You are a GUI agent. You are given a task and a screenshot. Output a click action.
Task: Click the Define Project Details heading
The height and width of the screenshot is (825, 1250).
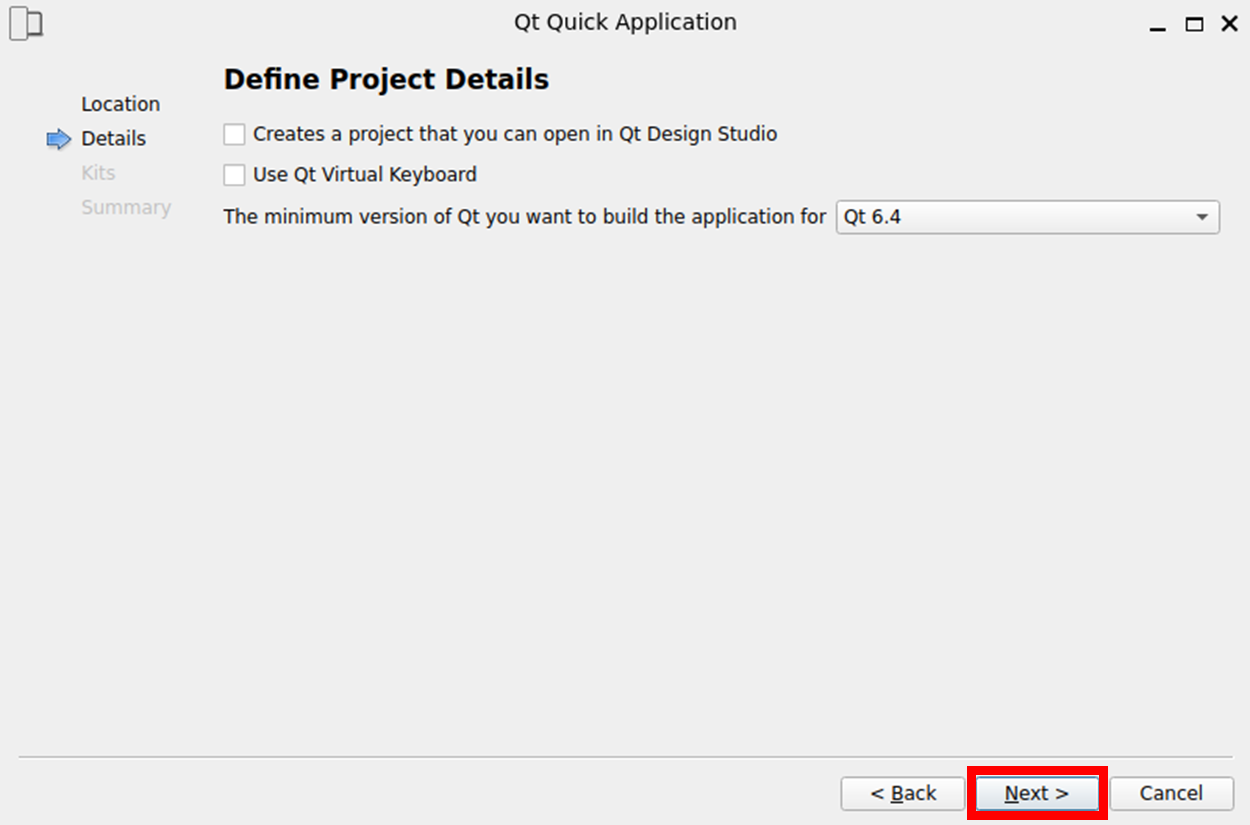(x=386, y=80)
